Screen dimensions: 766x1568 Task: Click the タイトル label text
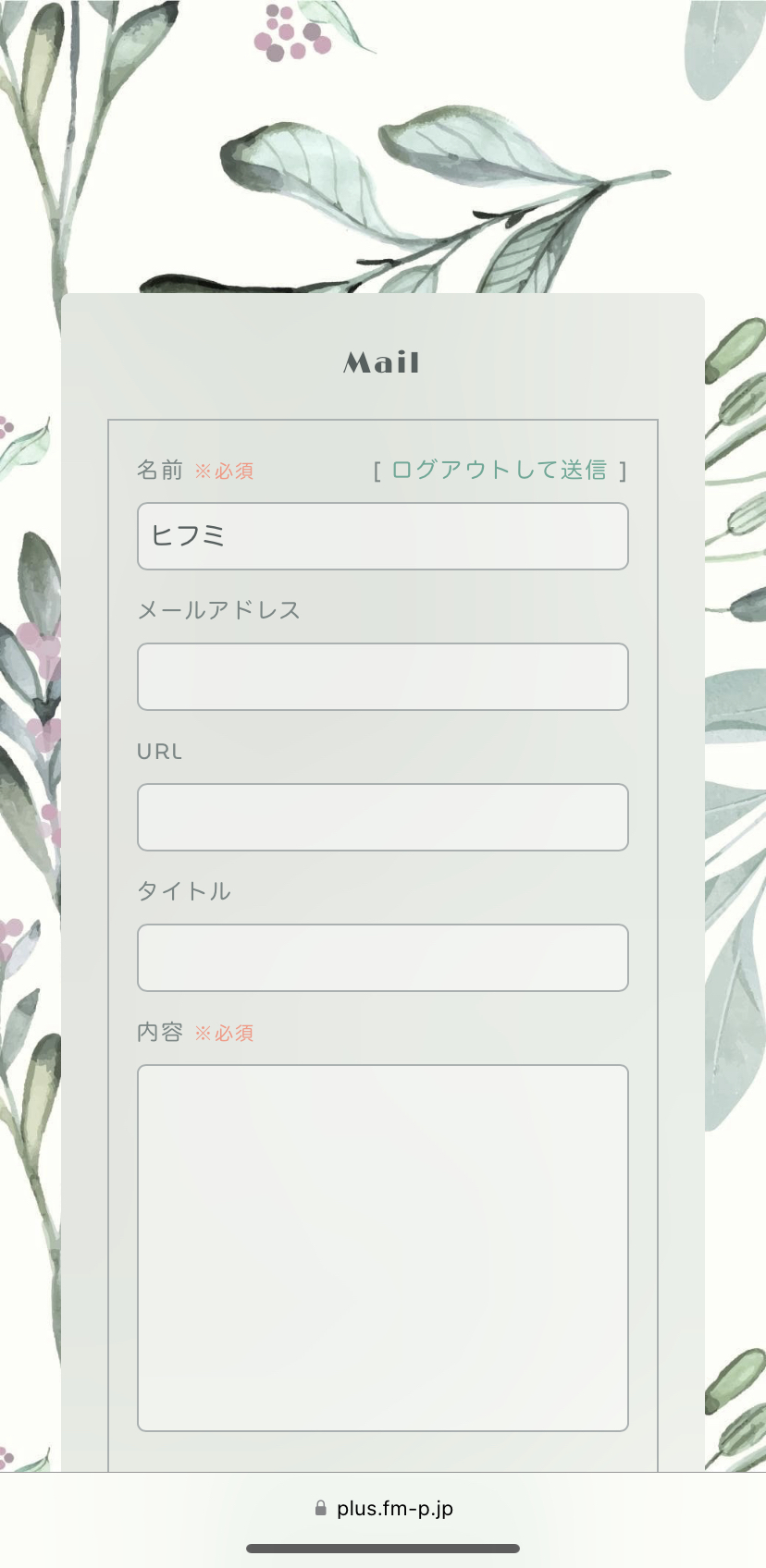tap(184, 891)
